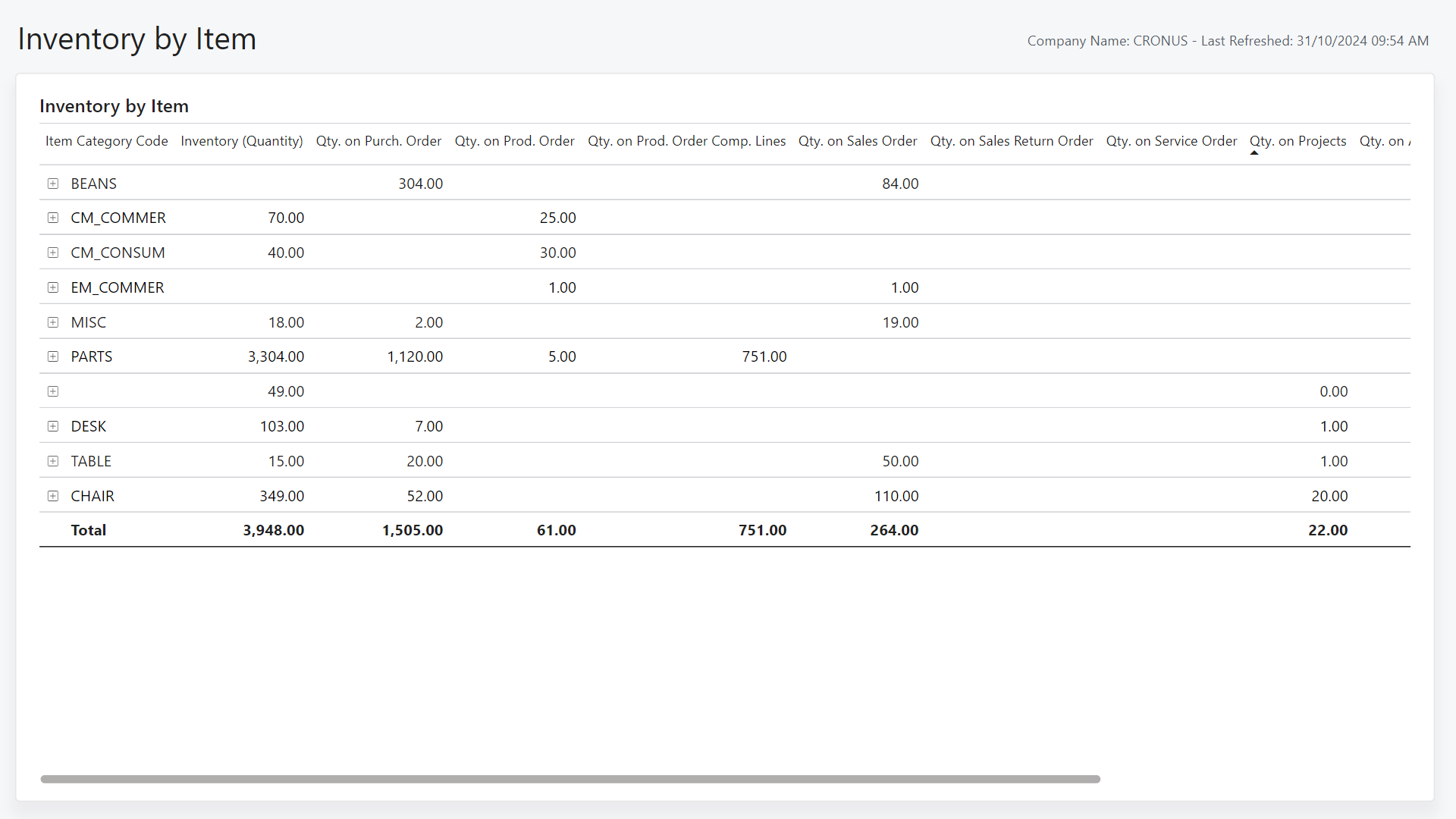Expand the blank category row

pos(53,391)
